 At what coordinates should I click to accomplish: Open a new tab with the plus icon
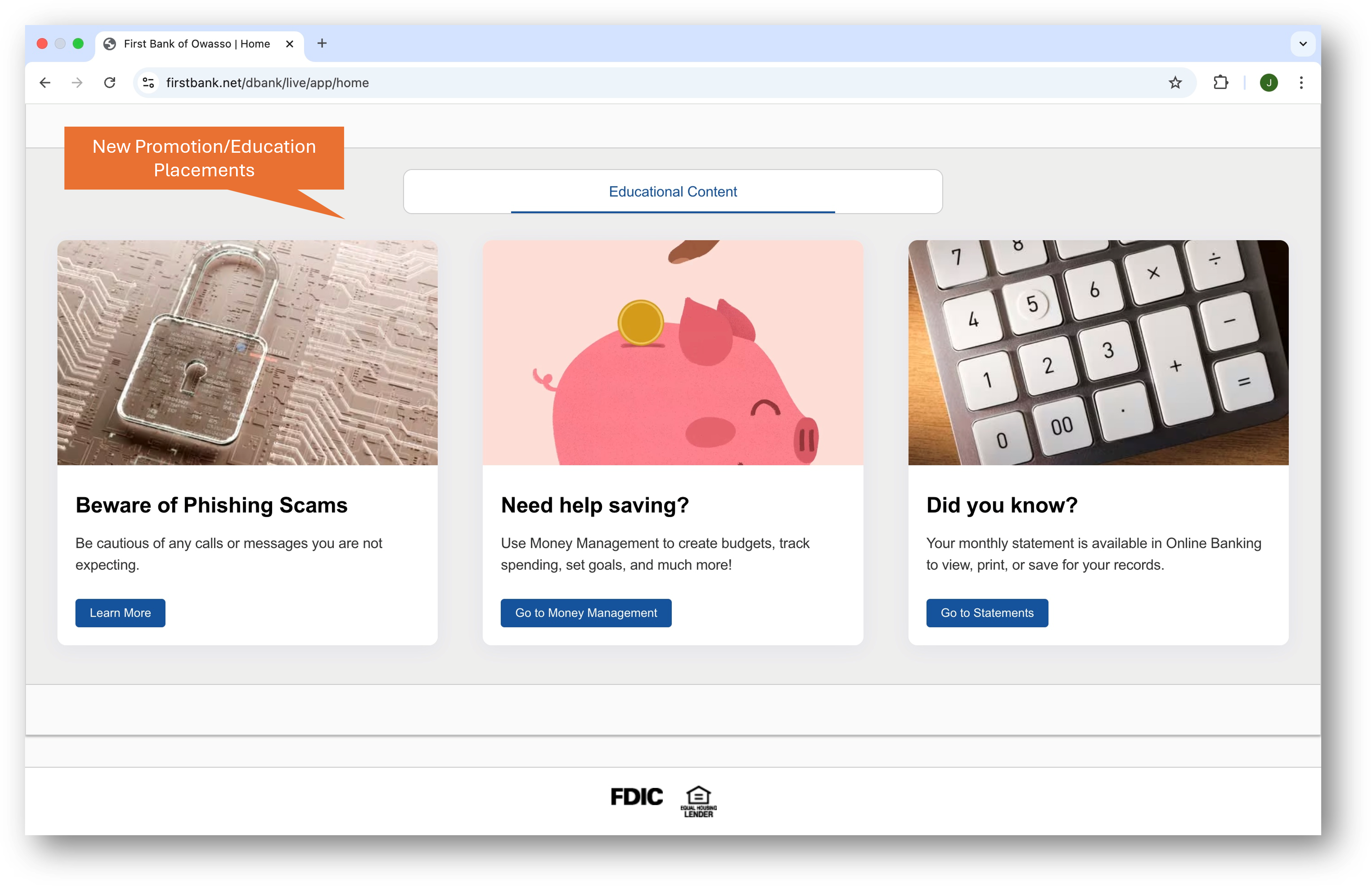pyautogui.click(x=322, y=44)
